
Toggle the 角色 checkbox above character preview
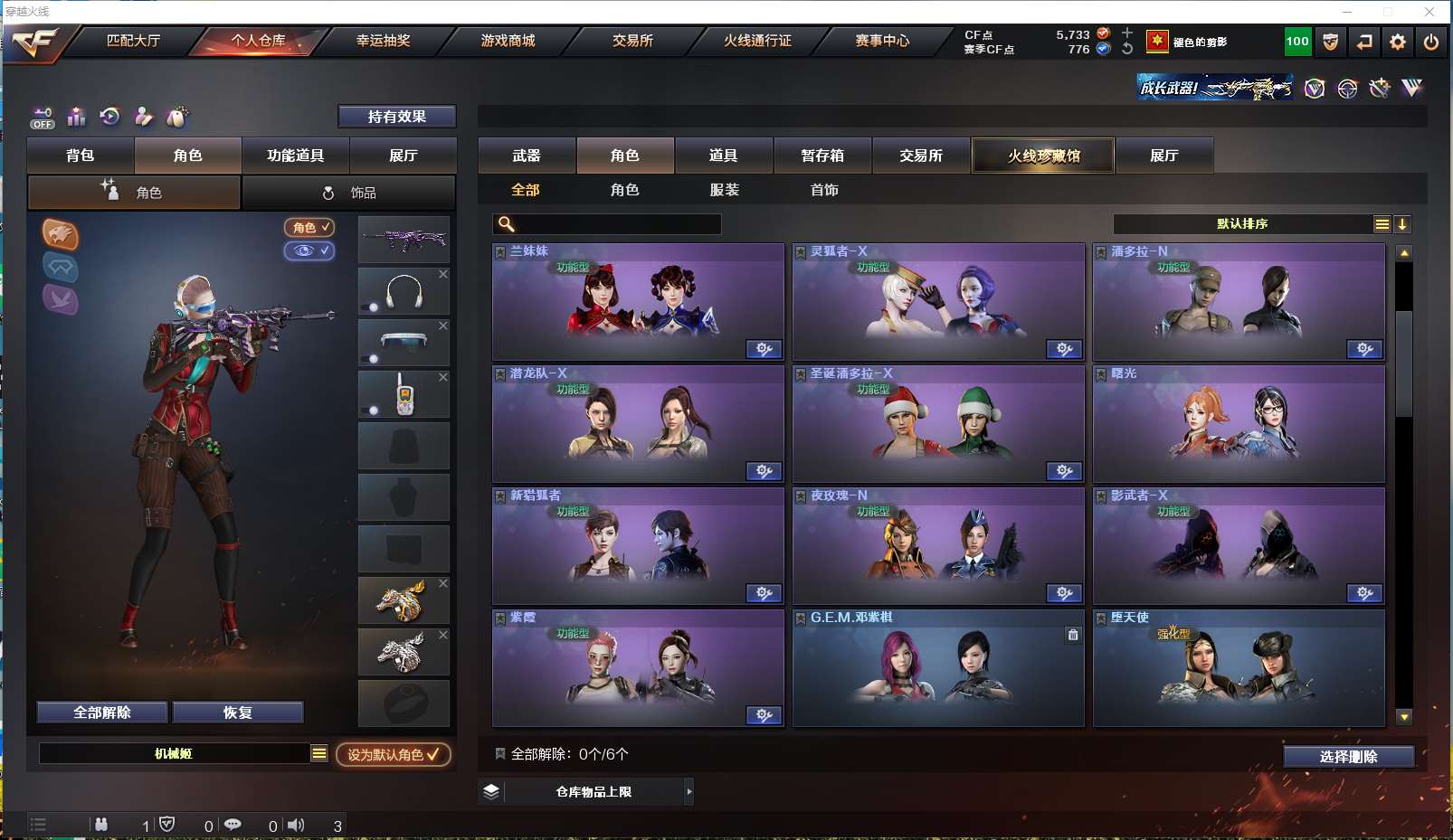coord(309,228)
